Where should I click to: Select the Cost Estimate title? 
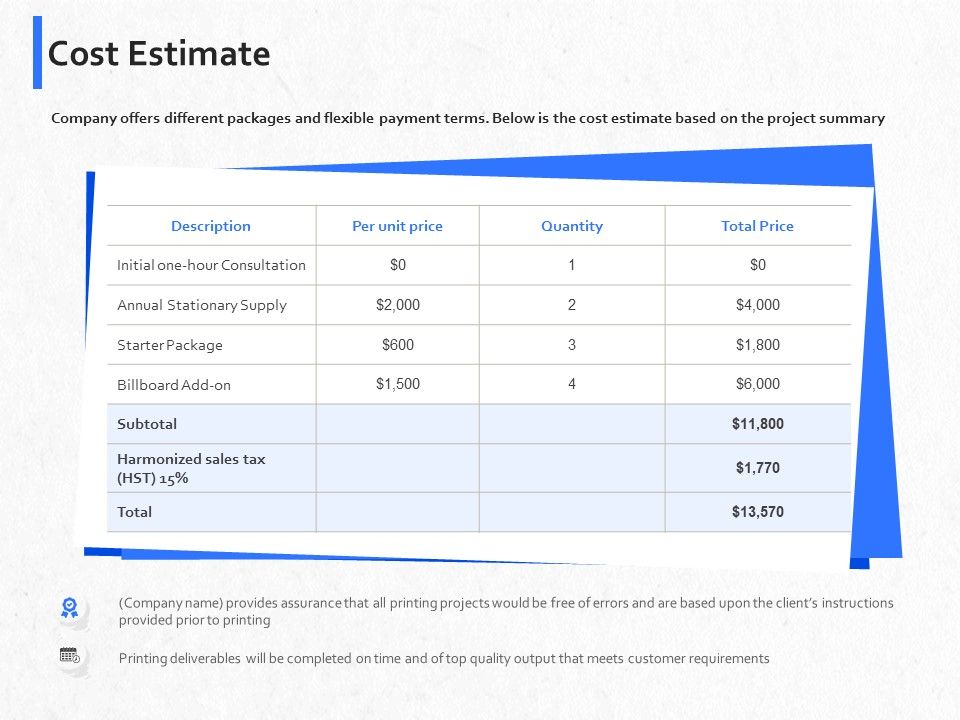point(159,53)
